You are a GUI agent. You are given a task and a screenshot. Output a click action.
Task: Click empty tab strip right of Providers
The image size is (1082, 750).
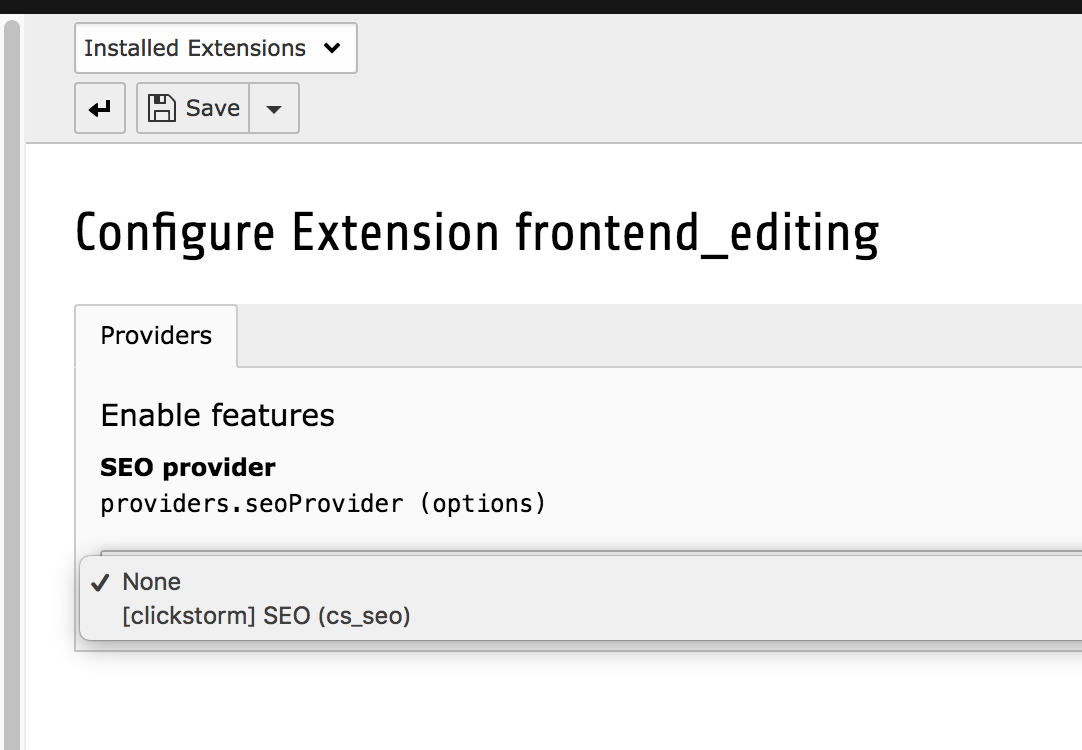pos(659,335)
